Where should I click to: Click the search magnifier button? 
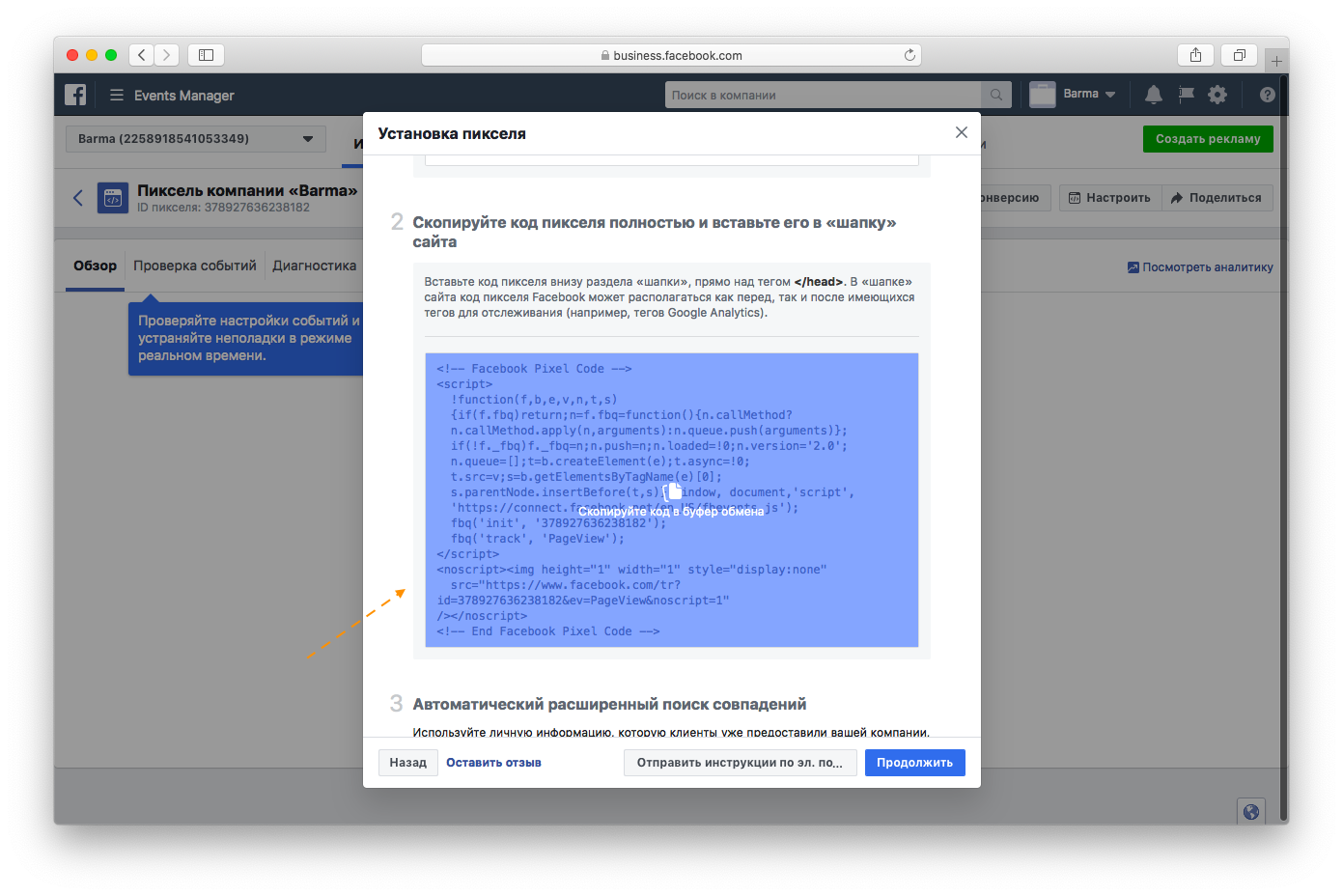coord(996,95)
